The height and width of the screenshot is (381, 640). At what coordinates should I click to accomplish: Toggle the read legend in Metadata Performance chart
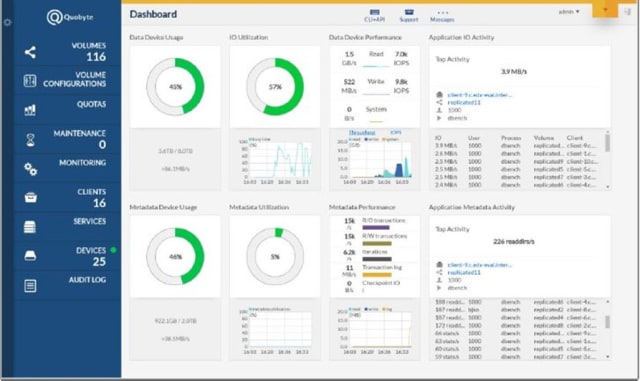(x=355, y=309)
